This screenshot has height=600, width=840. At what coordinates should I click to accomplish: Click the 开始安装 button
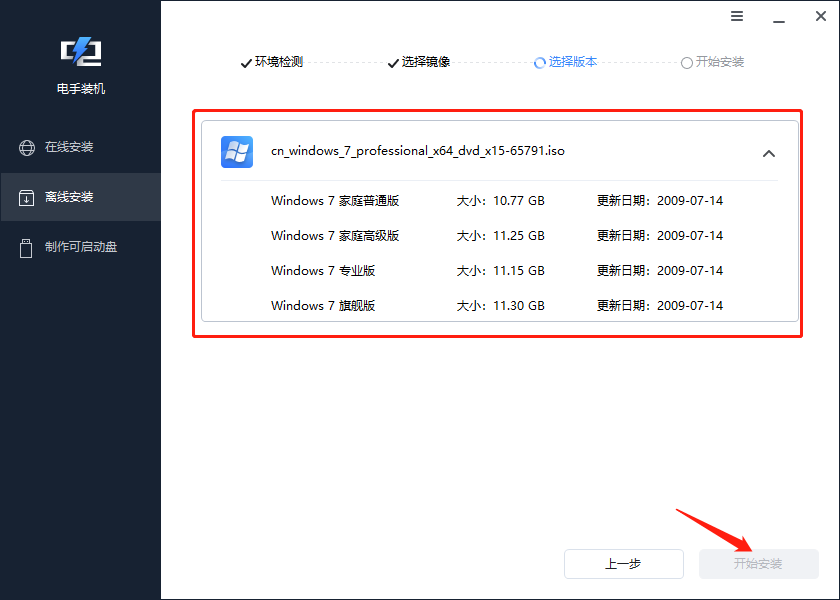tap(759, 564)
